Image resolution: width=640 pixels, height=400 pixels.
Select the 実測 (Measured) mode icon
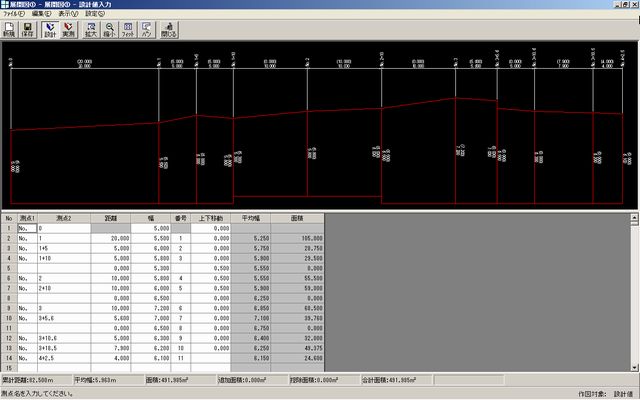tap(69, 30)
